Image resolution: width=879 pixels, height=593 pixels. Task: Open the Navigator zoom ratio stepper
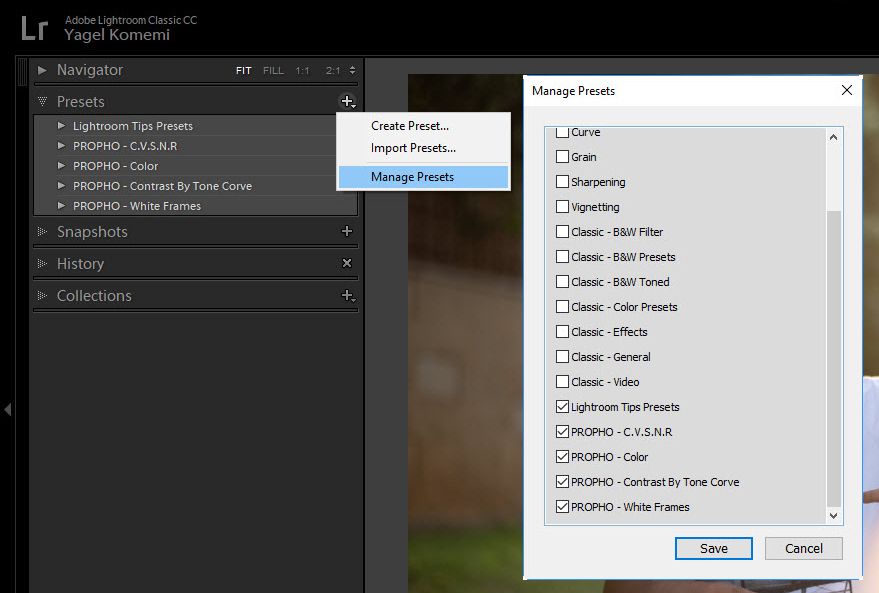pos(352,70)
